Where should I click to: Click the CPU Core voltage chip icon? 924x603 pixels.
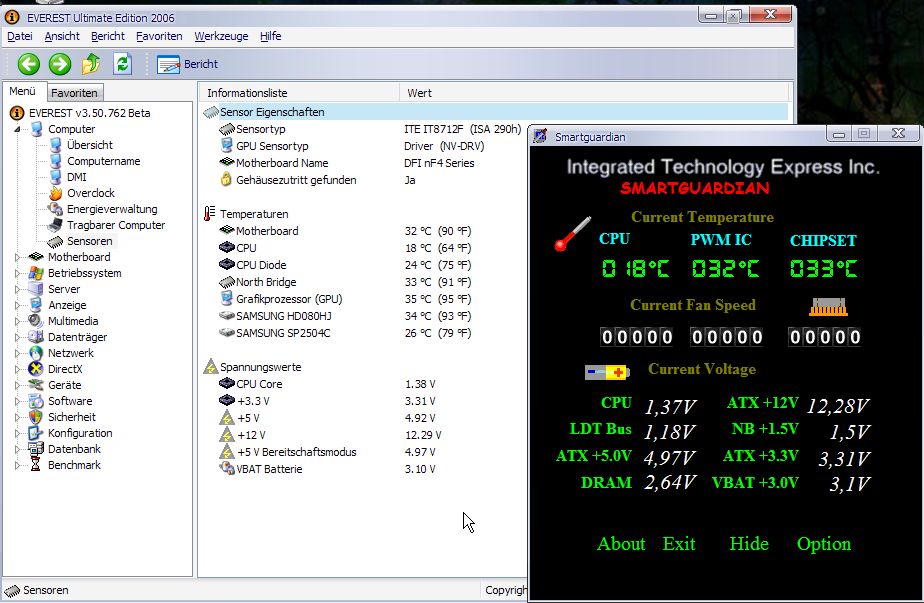pos(226,383)
